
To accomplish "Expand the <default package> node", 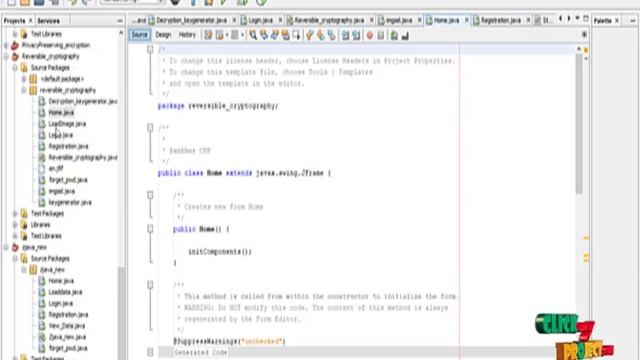I will 24,79.
